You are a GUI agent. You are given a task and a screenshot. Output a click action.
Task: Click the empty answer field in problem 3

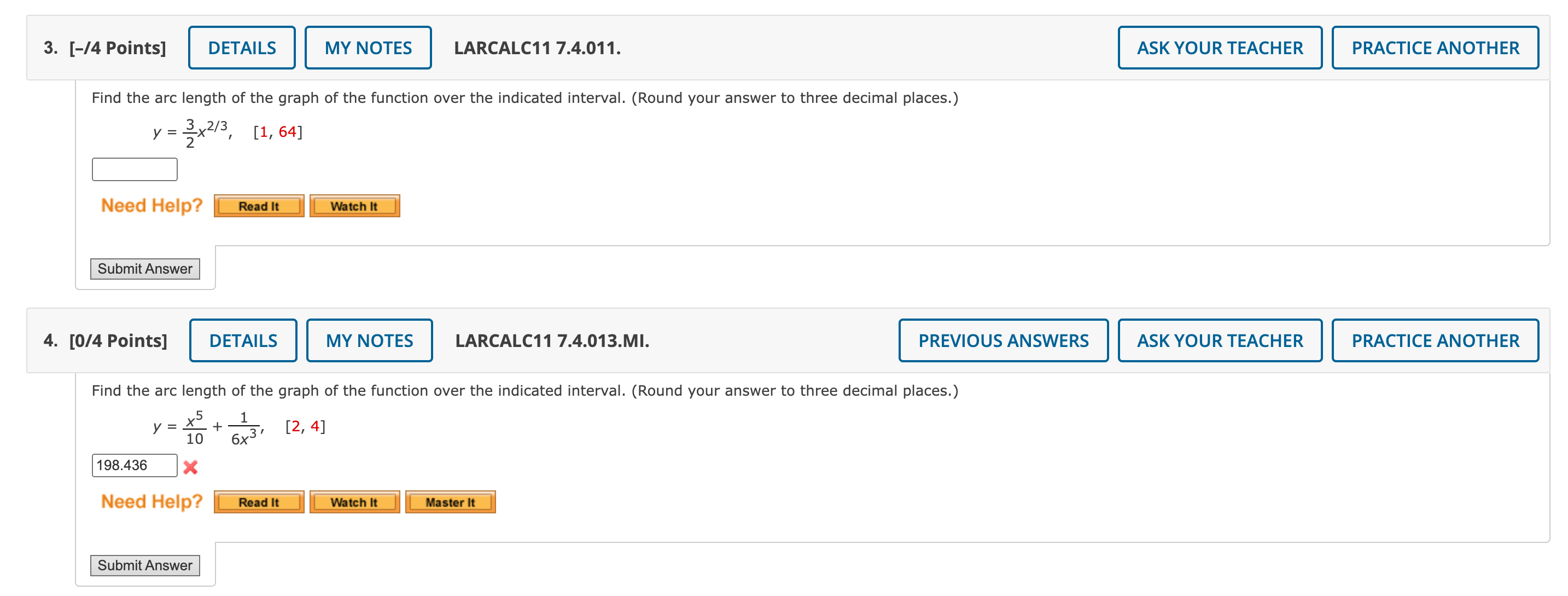click(133, 169)
